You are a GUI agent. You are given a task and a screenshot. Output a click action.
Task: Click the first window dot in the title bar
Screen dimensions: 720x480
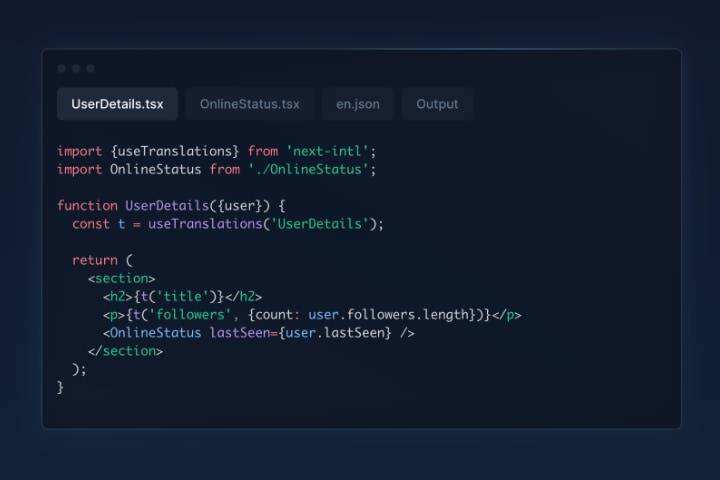pyautogui.click(x=62, y=69)
